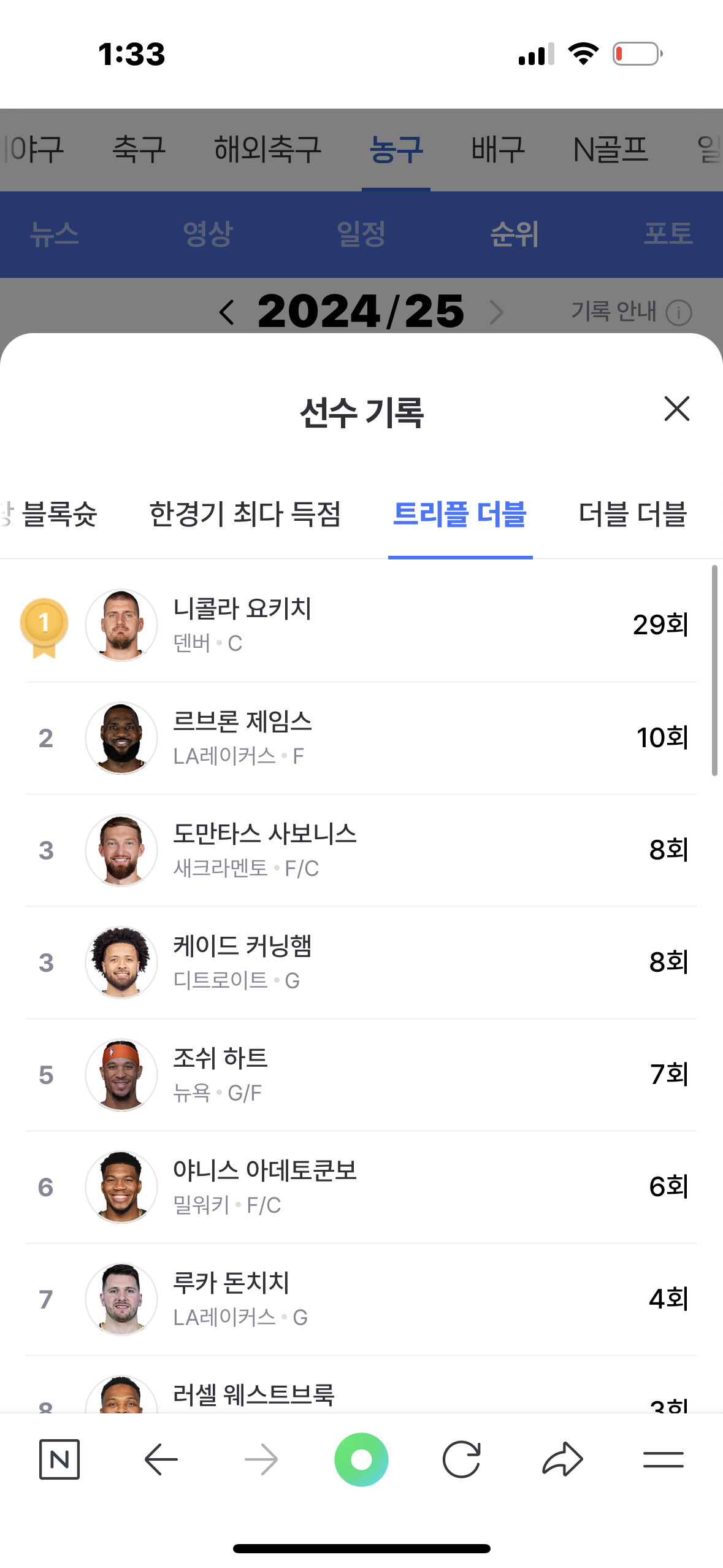Image resolution: width=723 pixels, height=1568 pixels.
Task: Tap the Naver N home icon
Action: coord(59,1459)
